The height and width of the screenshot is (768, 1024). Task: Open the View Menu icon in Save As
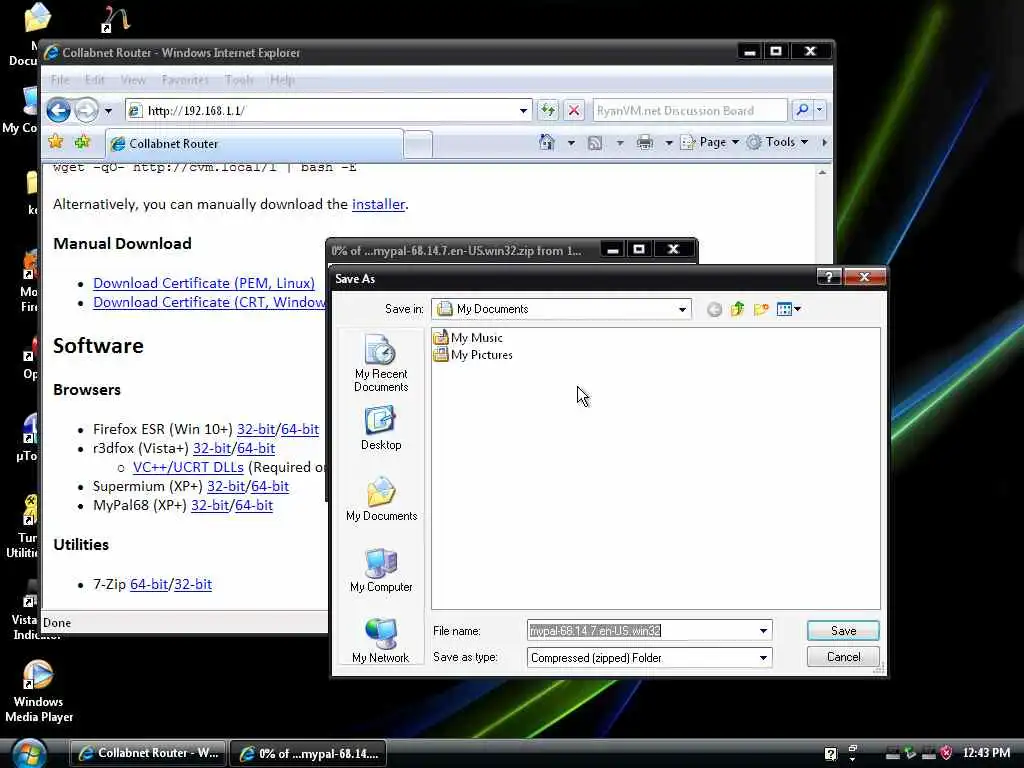[x=789, y=309]
